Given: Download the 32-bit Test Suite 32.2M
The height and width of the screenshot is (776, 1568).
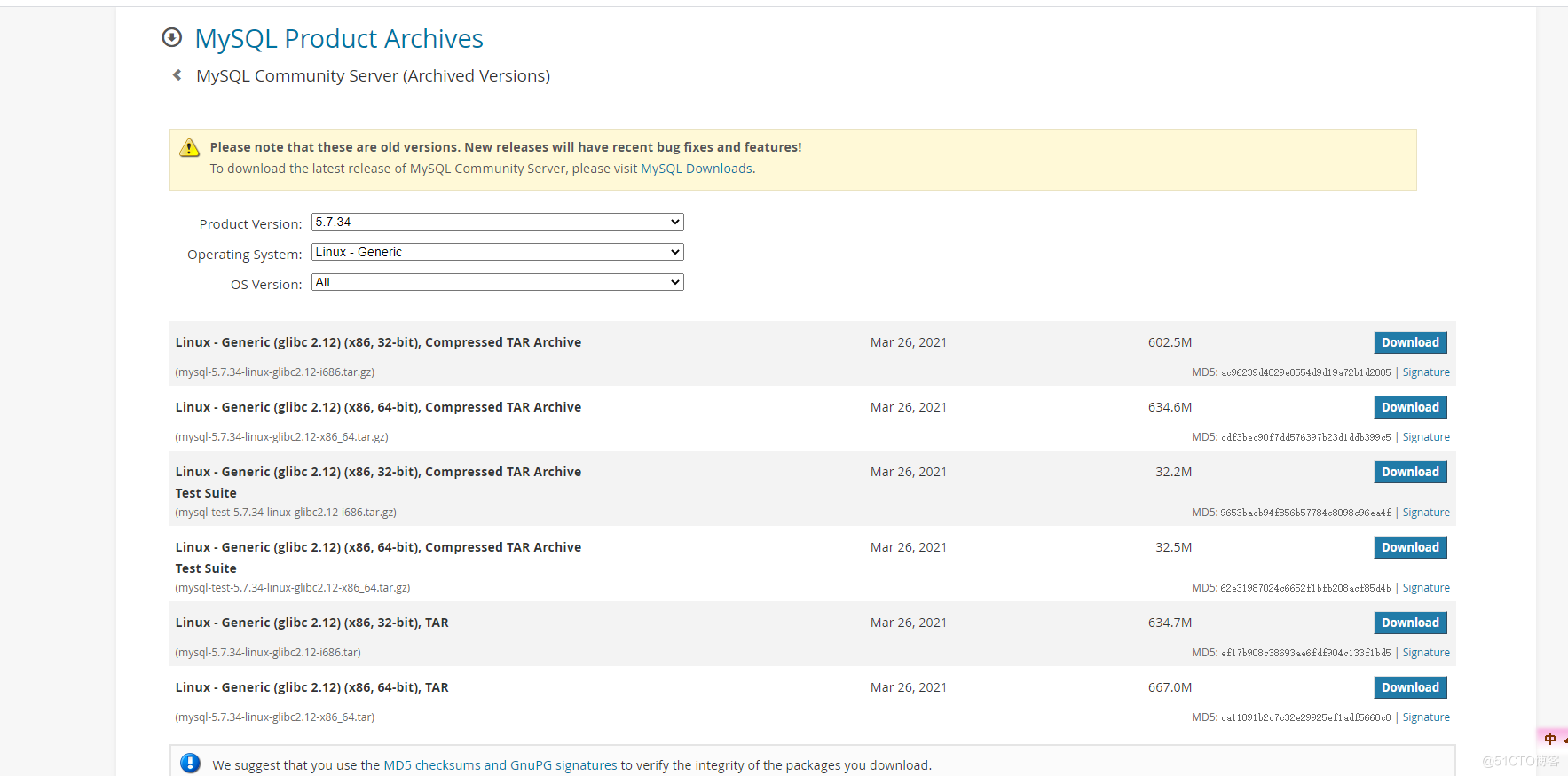Looking at the screenshot, I should pos(1410,472).
